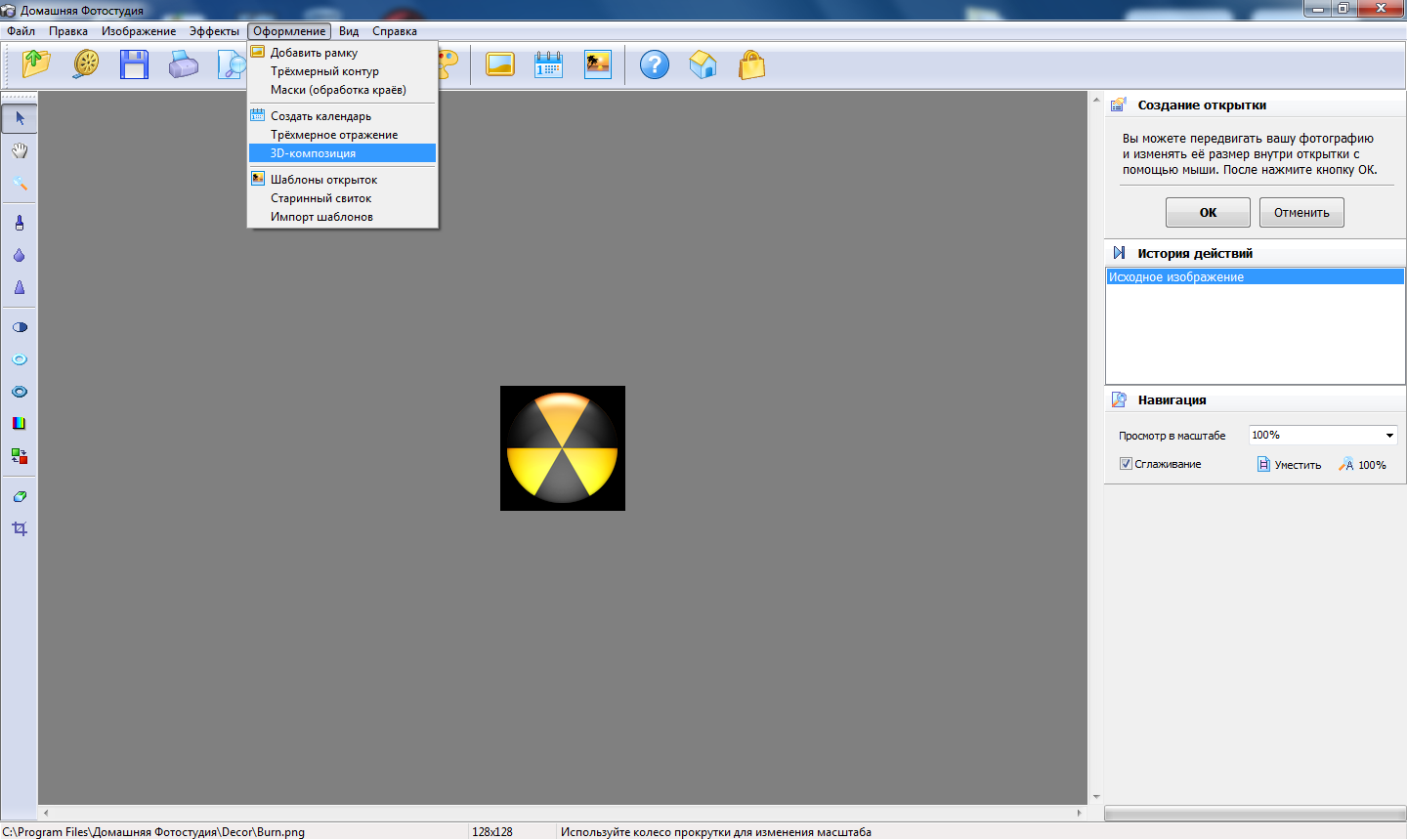Toggle the Сглаживание checkbox
The width and height of the screenshot is (1407, 840).
coord(1126,464)
